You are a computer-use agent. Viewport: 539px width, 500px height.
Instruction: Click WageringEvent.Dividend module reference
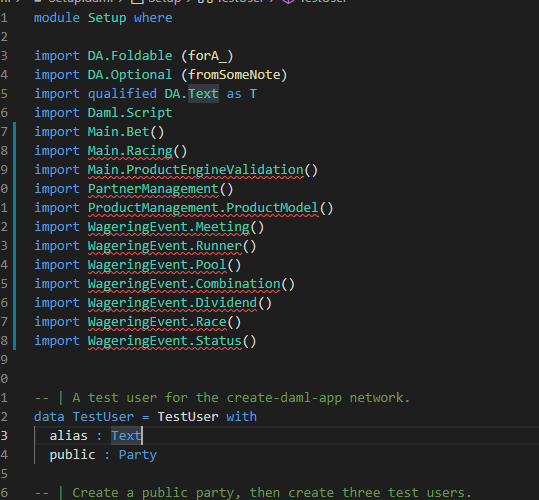click(x=172, y=303)
